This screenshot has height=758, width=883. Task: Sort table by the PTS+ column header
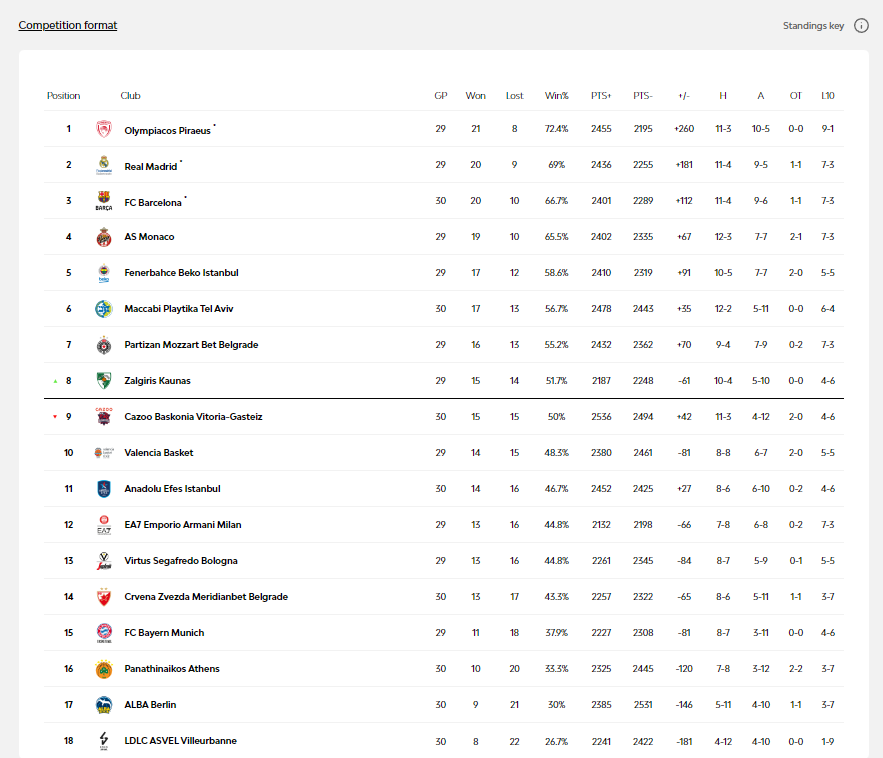(601, 96)
